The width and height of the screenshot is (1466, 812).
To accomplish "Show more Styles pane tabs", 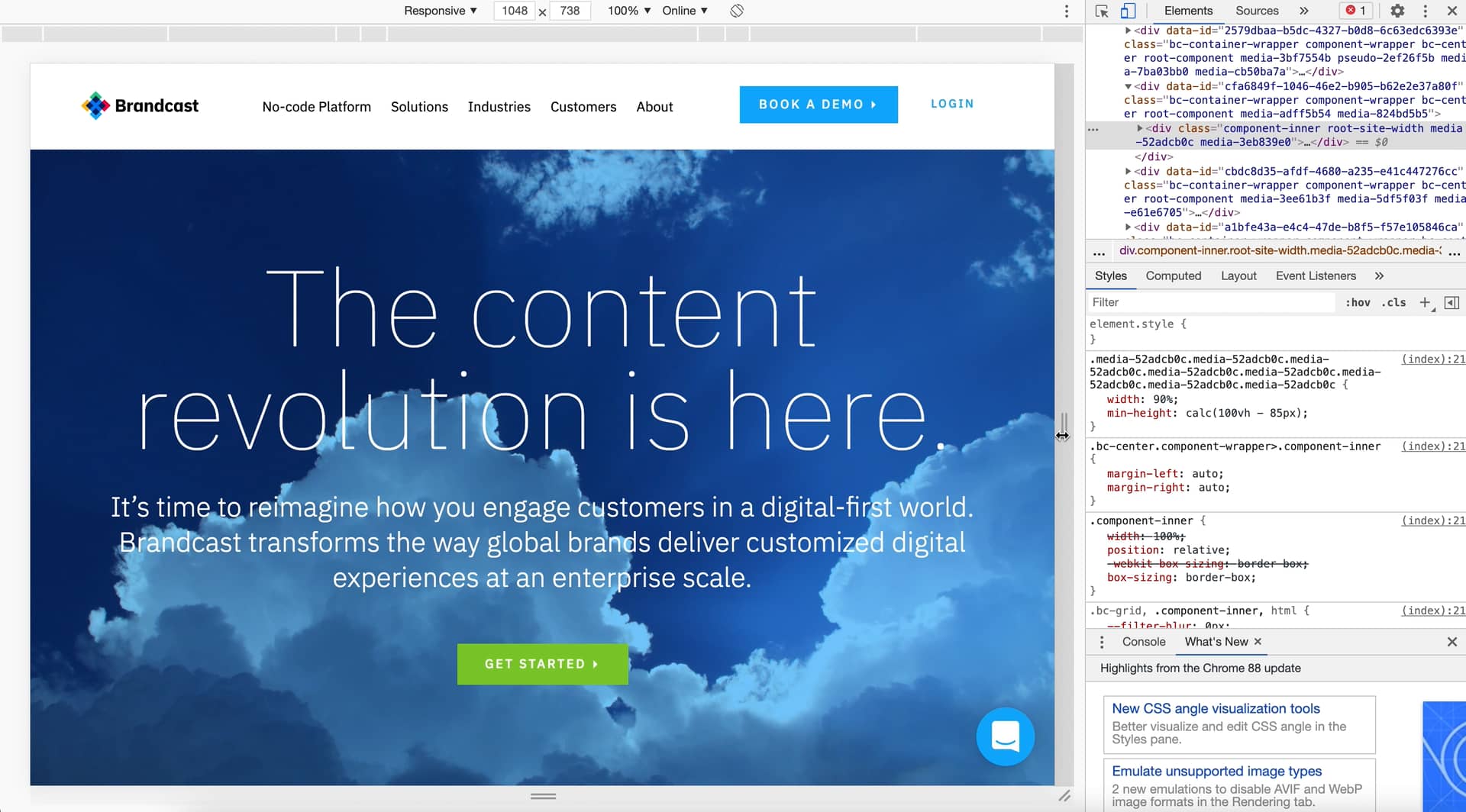I will click(1379, 276).
